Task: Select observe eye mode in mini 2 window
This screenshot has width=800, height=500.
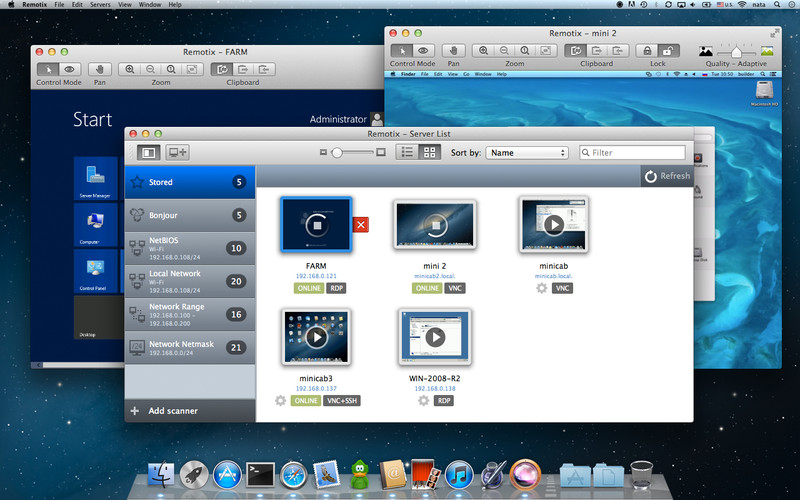Action: (423, 51)
